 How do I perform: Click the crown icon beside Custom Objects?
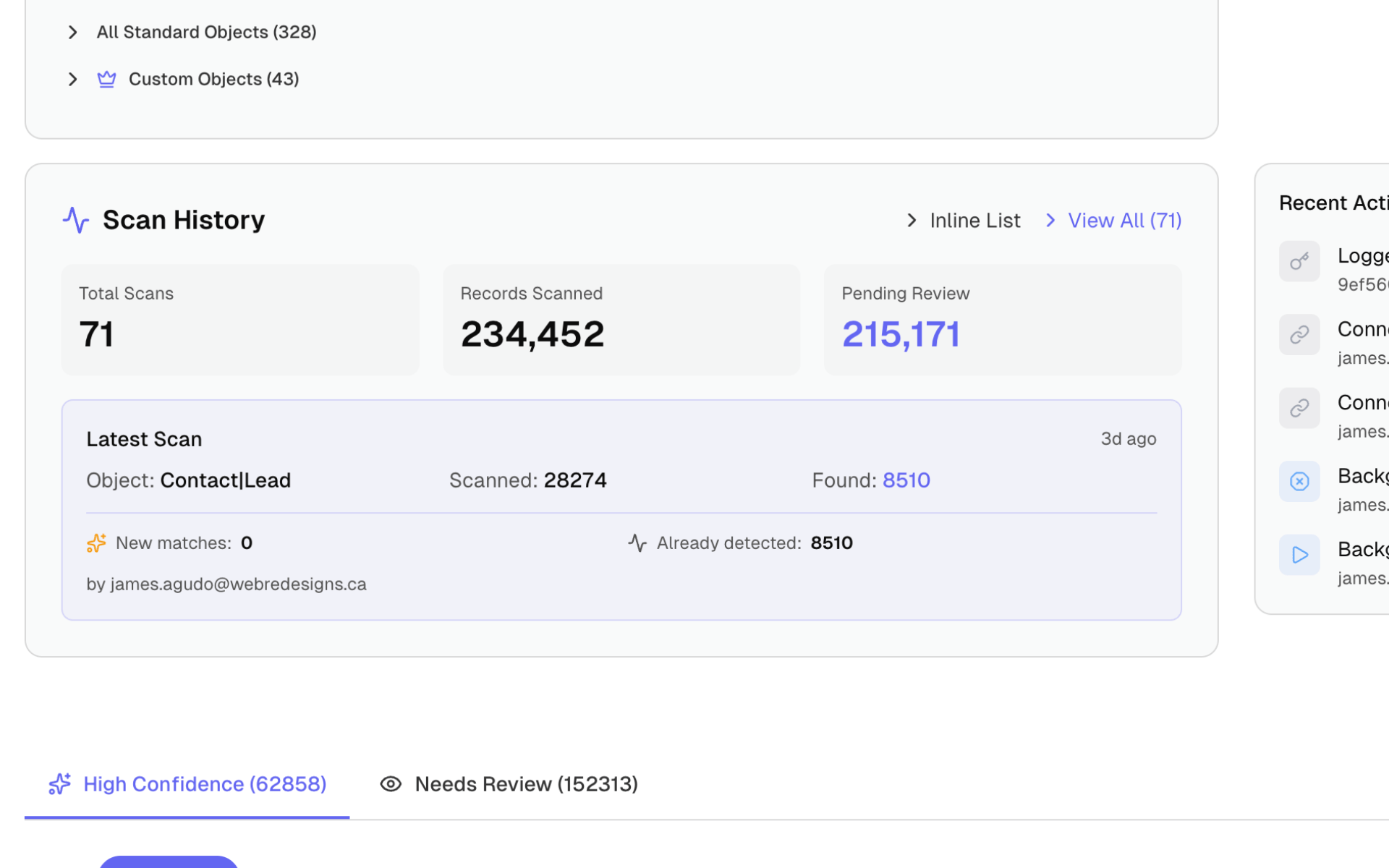coord(106,79)
